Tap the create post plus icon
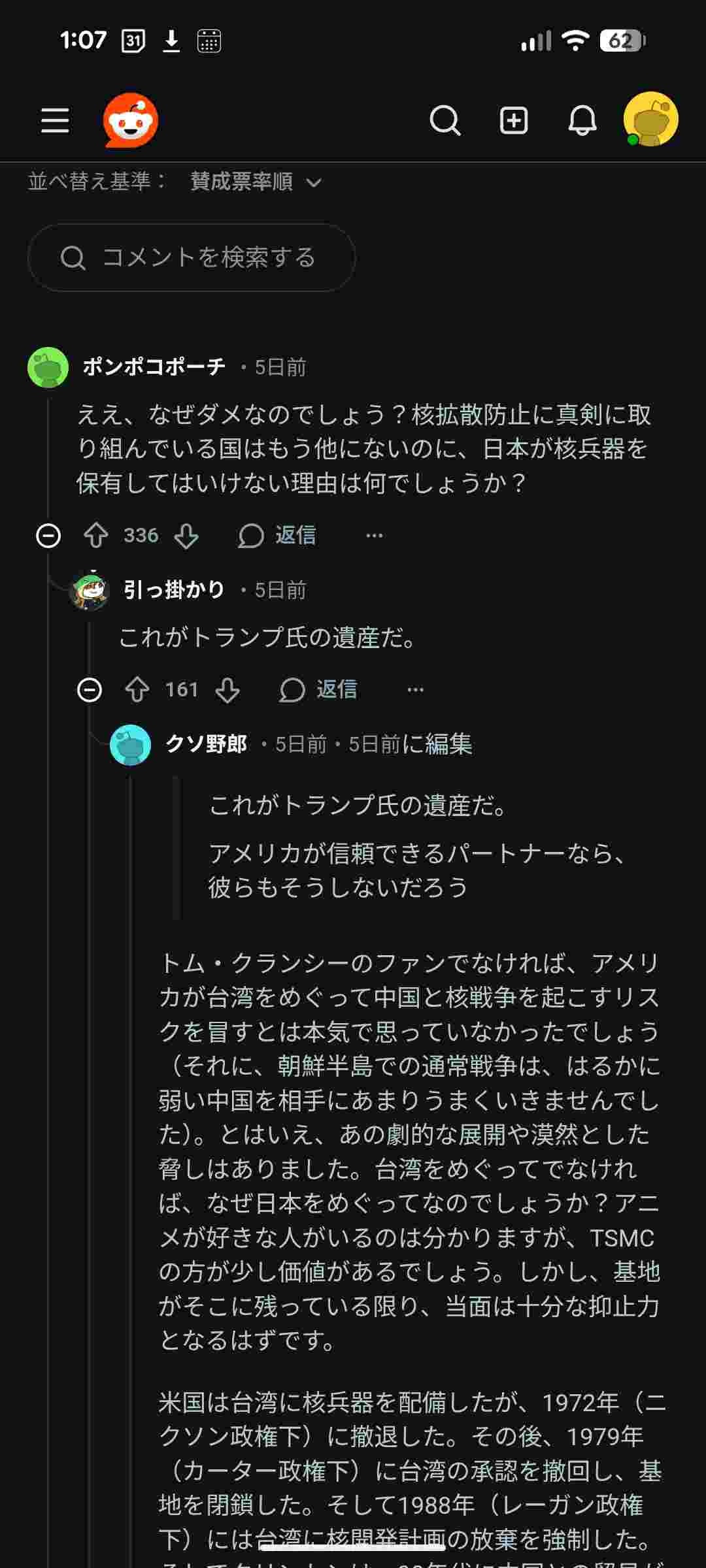The image size is (706, 1568). tap(514, 121)
